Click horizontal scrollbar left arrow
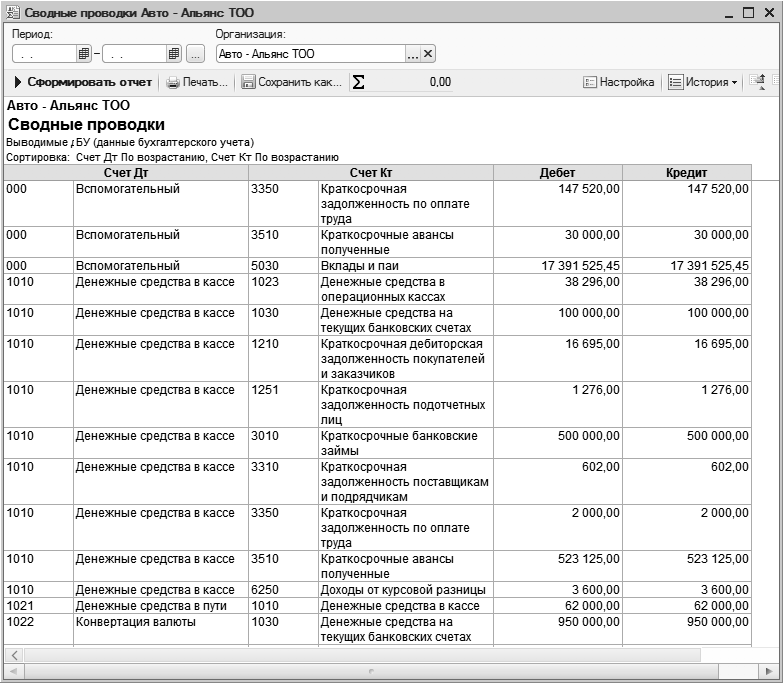Image resolution: width=783 pixels, height=683 pixels. pos(14,655)
